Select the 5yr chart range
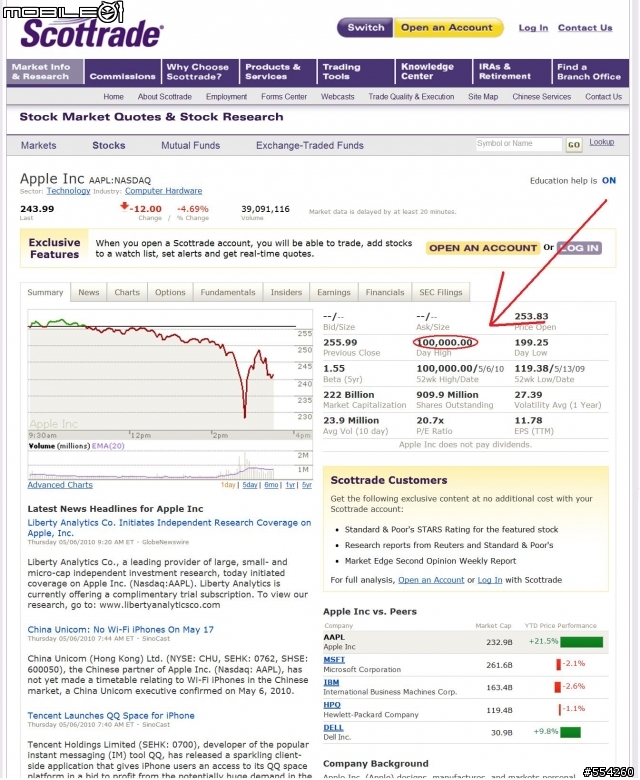This screenshot has height=780, width=640. pos(307,485)
